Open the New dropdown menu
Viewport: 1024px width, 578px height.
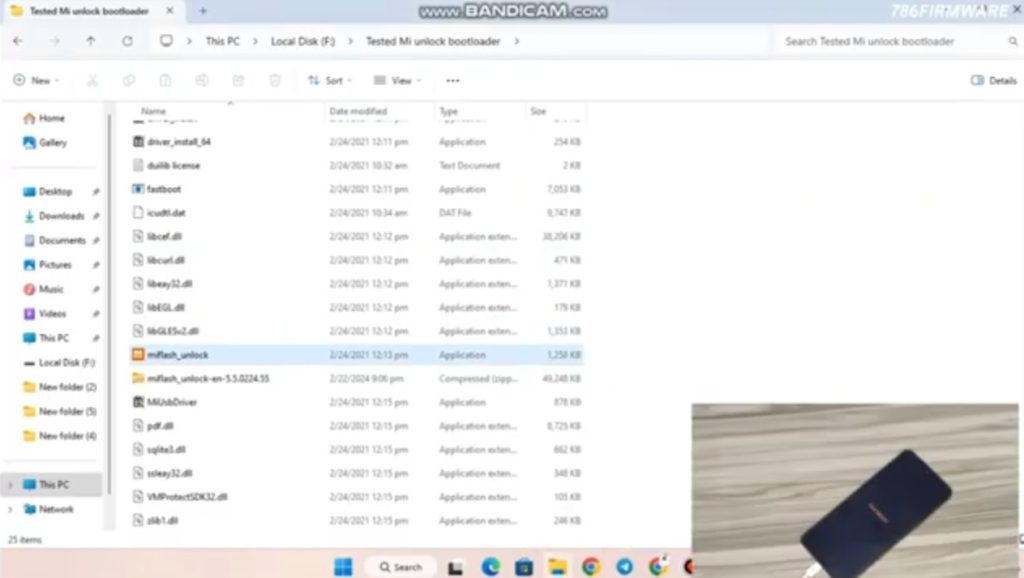tap(36, 80)
